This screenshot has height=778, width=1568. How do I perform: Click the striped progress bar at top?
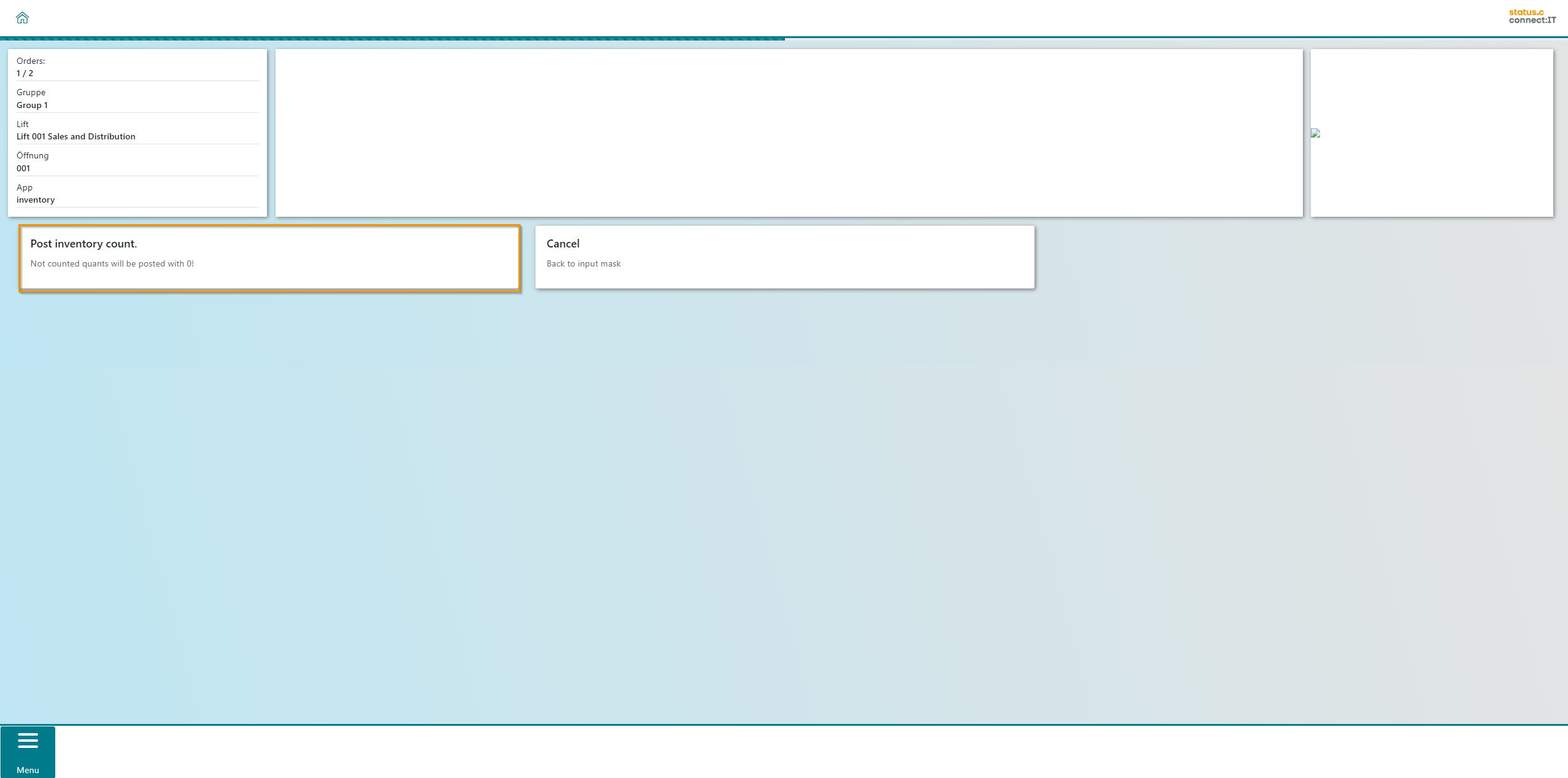pos(393,39)
